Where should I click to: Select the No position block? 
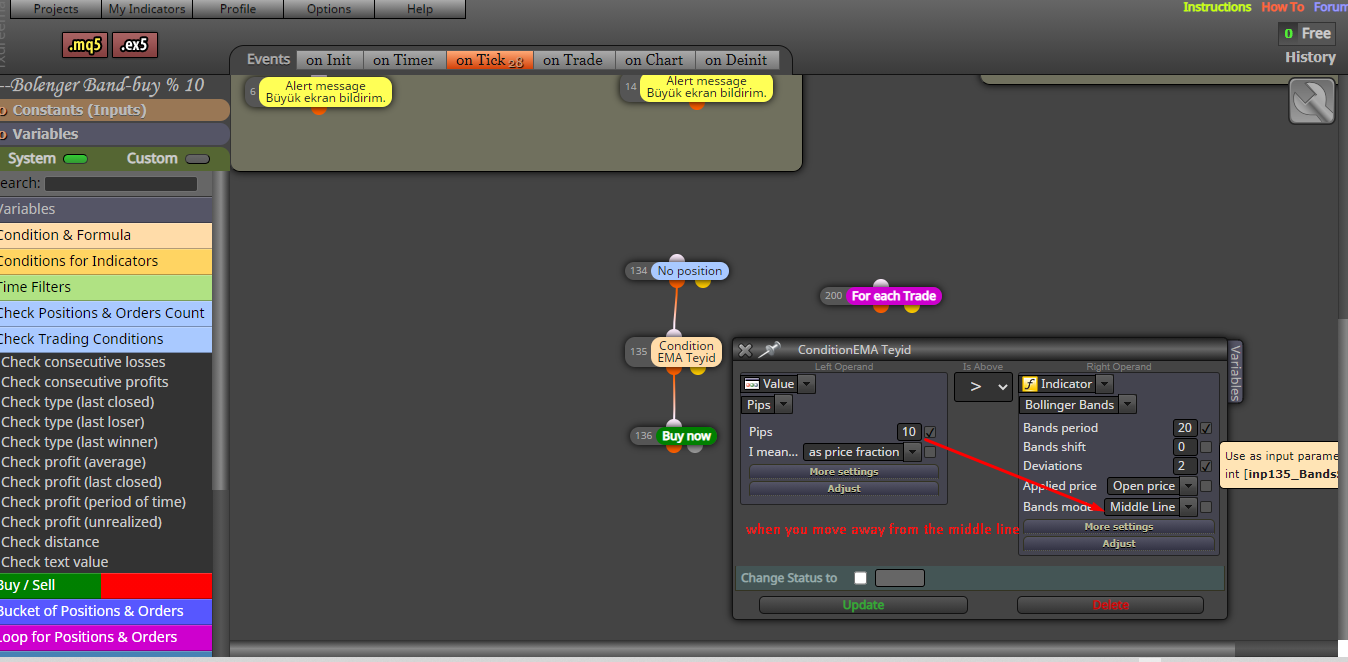click(689, 271)
